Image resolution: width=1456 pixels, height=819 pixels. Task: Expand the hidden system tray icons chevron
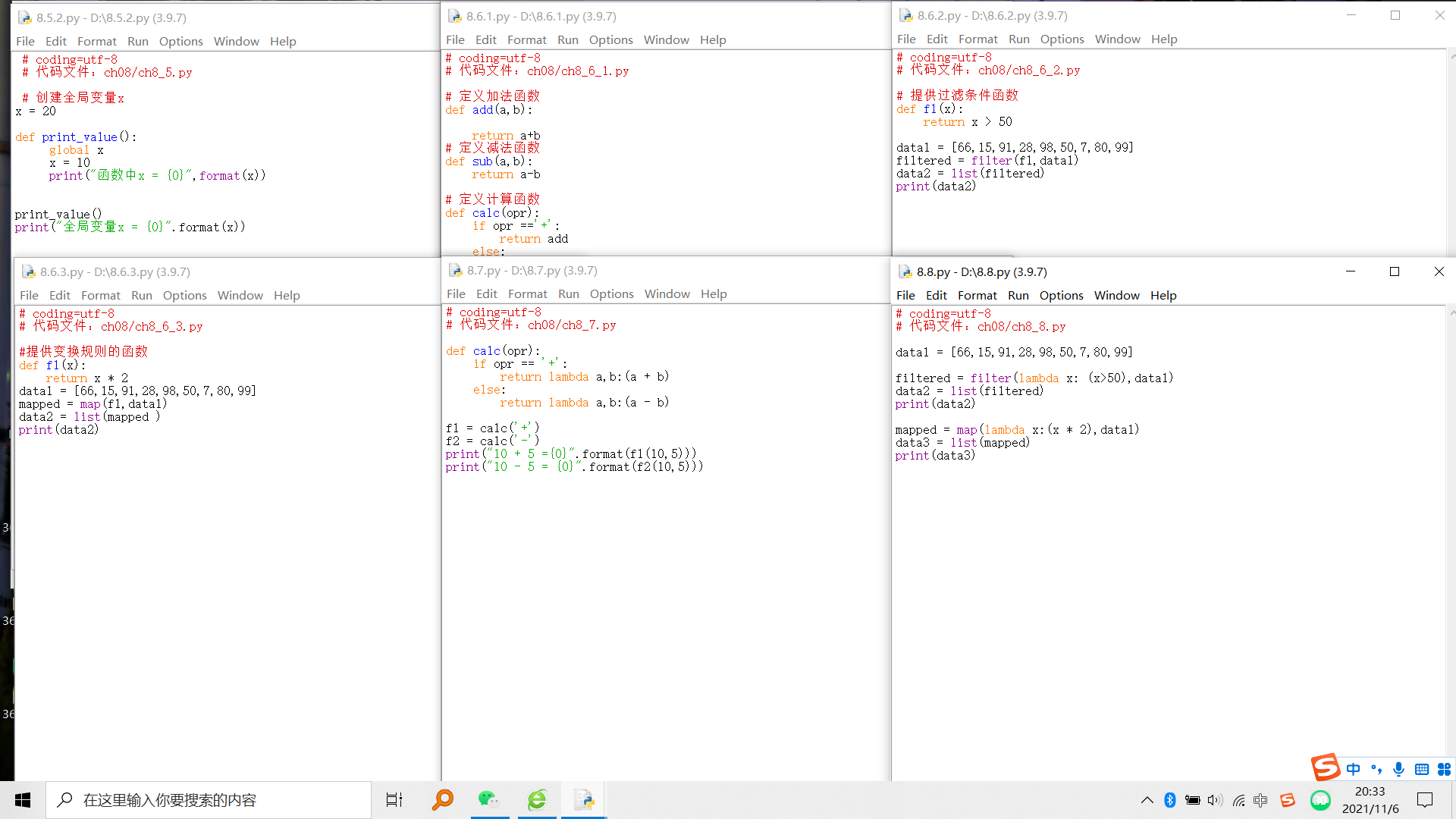tap(1147, 800)
